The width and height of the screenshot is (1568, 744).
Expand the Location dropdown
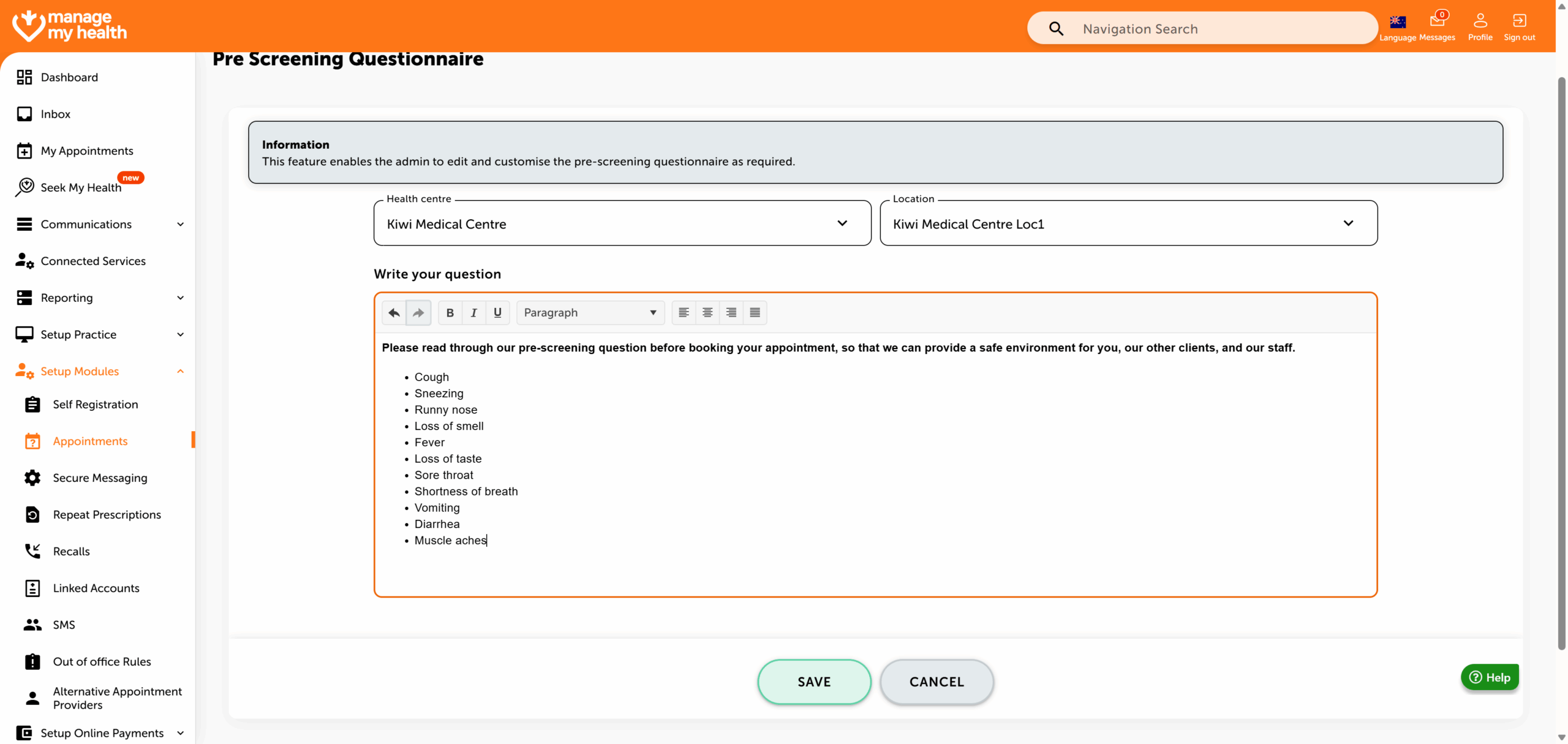[x=1128, y=224]
